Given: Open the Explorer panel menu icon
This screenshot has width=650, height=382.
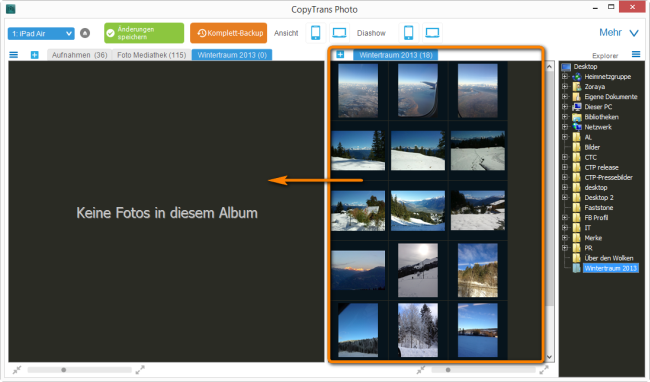Looking at the screenshot, I should [x=636, y=54].
